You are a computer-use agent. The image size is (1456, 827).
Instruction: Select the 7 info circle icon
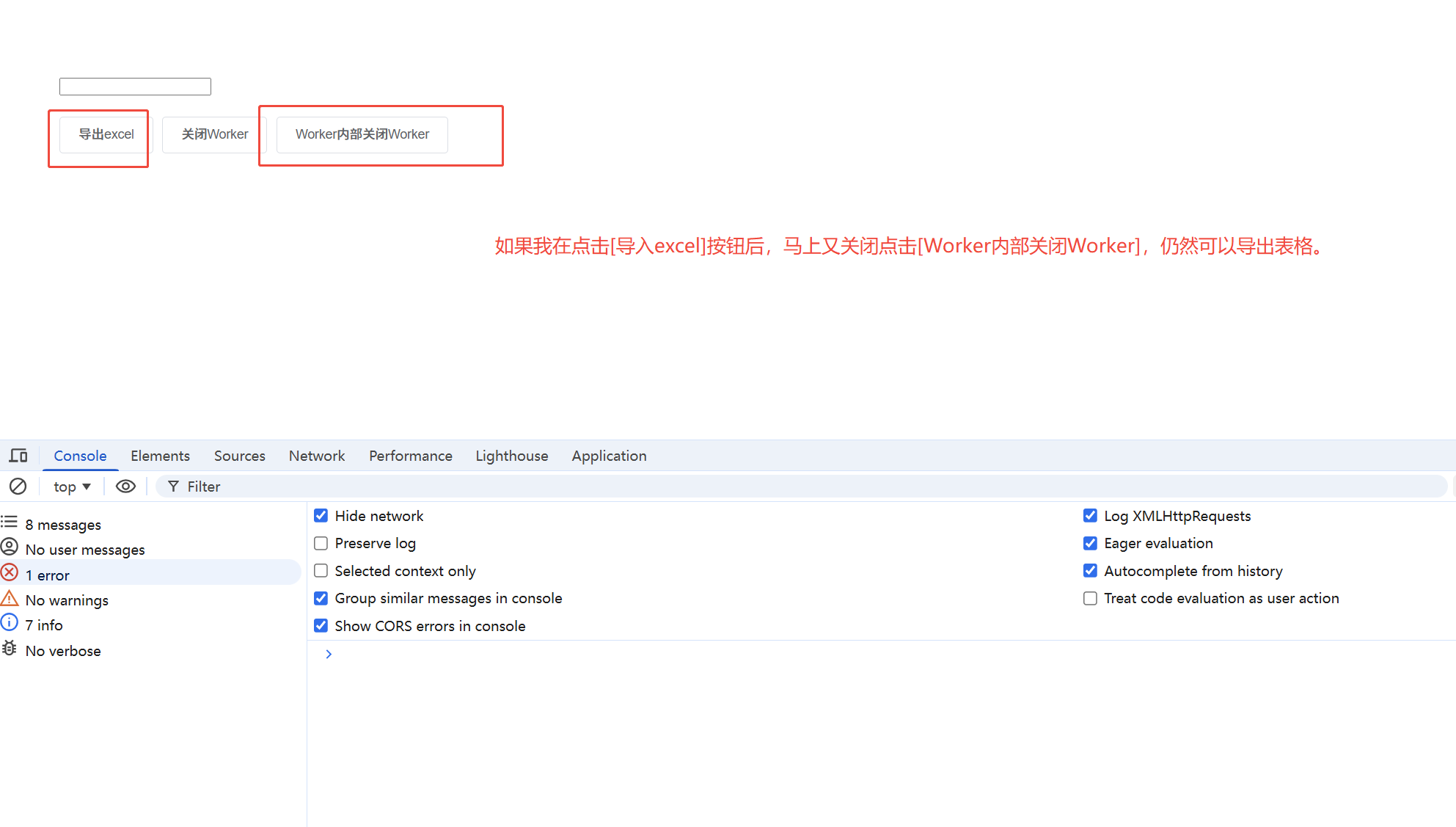(x=10, y=624)
